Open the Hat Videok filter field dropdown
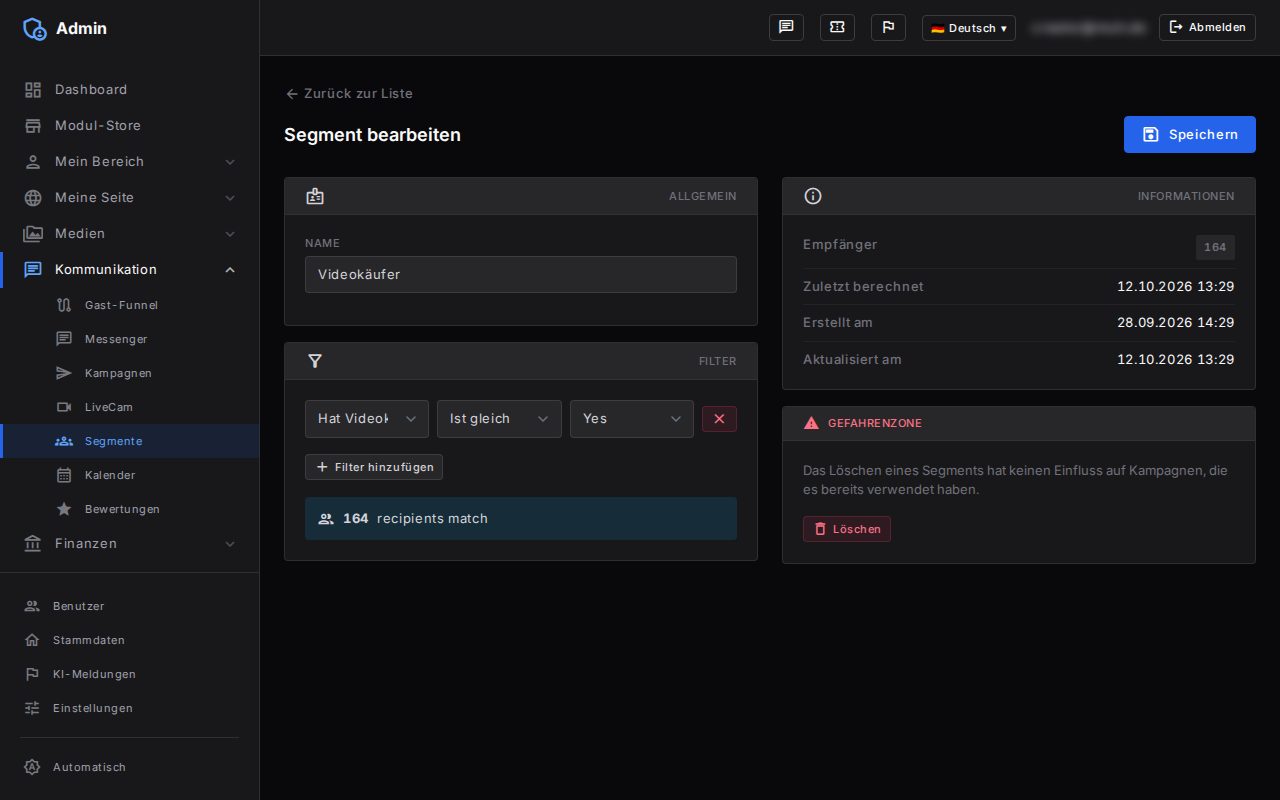 click(367, 419)
